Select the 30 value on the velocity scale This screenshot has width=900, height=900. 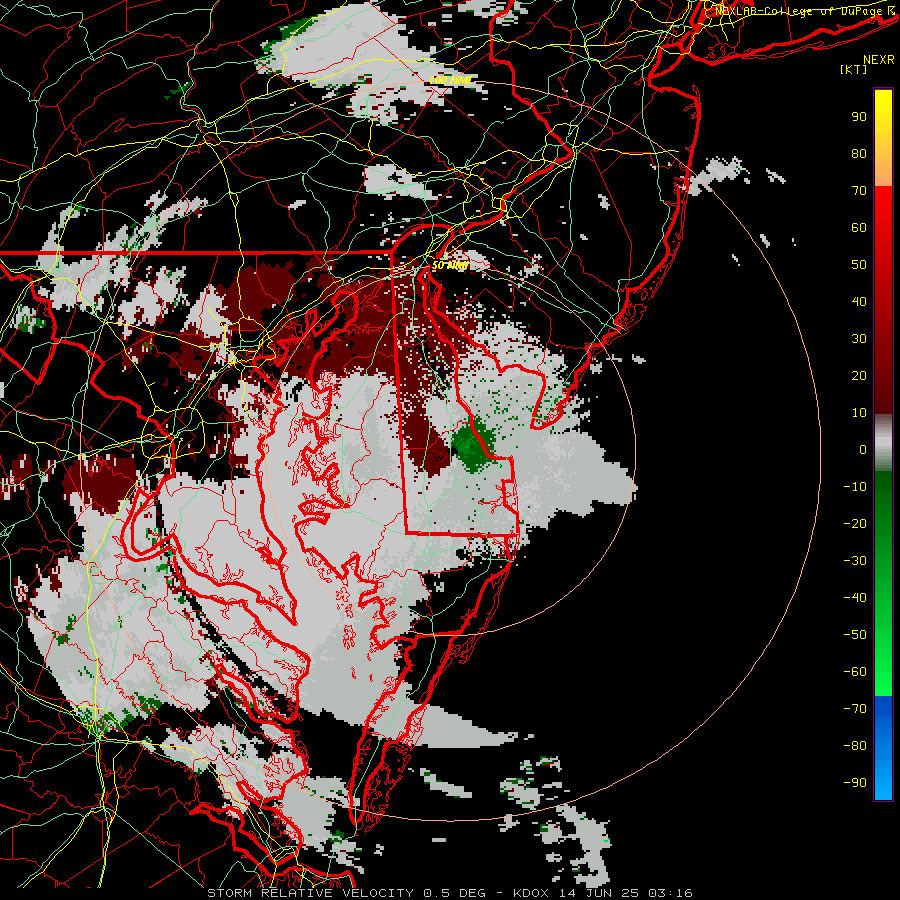(859, 339)
